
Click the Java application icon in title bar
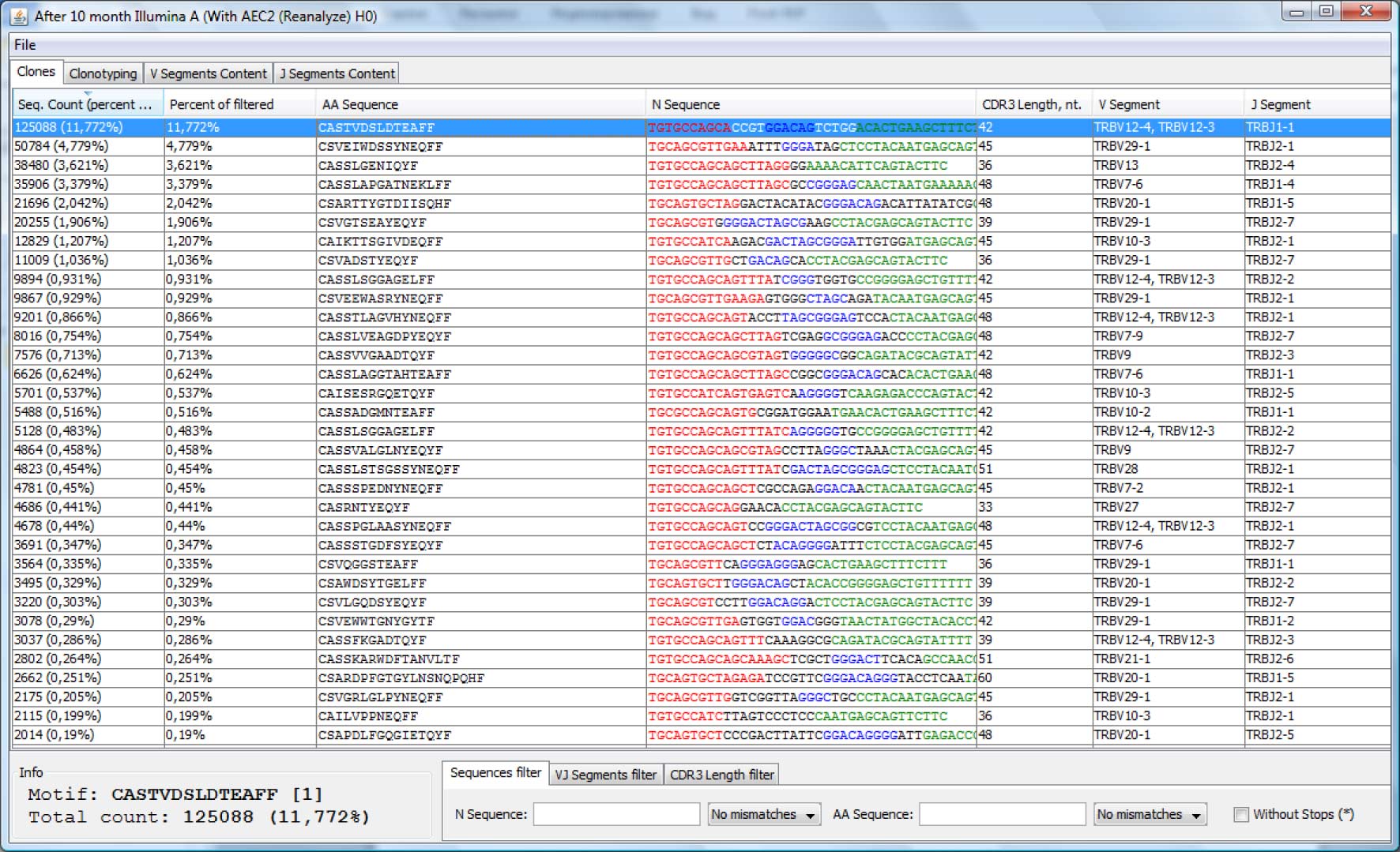pyautogui.click(x=18, y=16)
